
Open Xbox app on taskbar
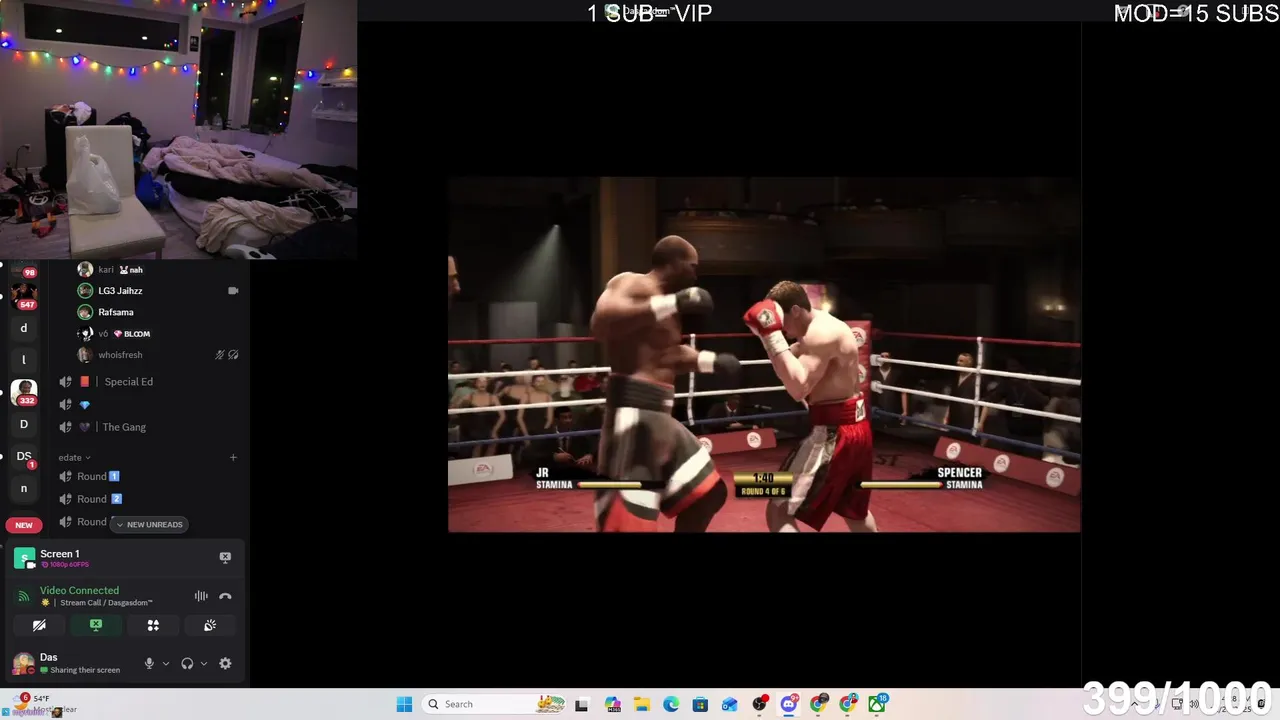(877, 704)
